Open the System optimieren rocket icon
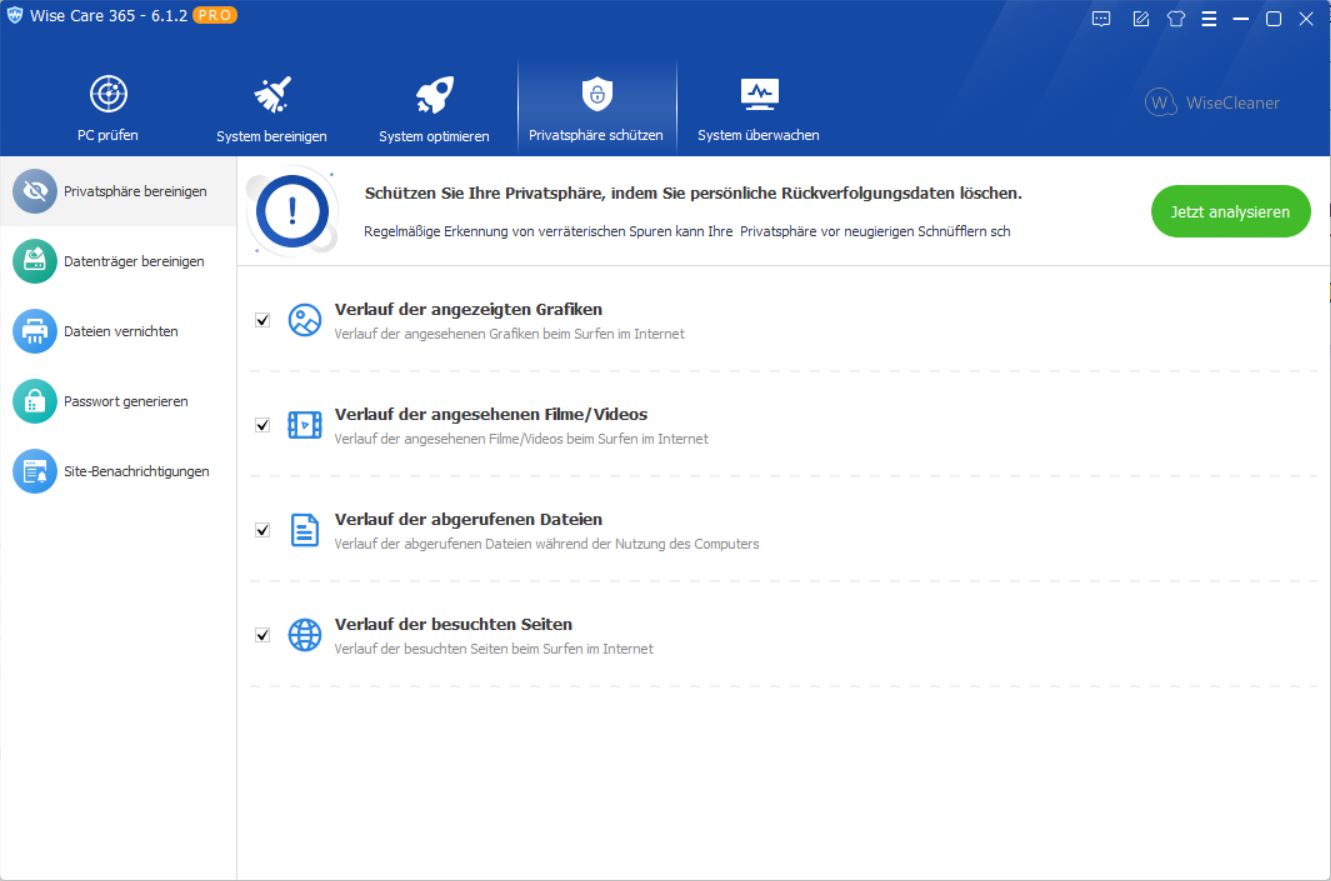Screen dimensions: 1331x881 [x=434, y=95]
